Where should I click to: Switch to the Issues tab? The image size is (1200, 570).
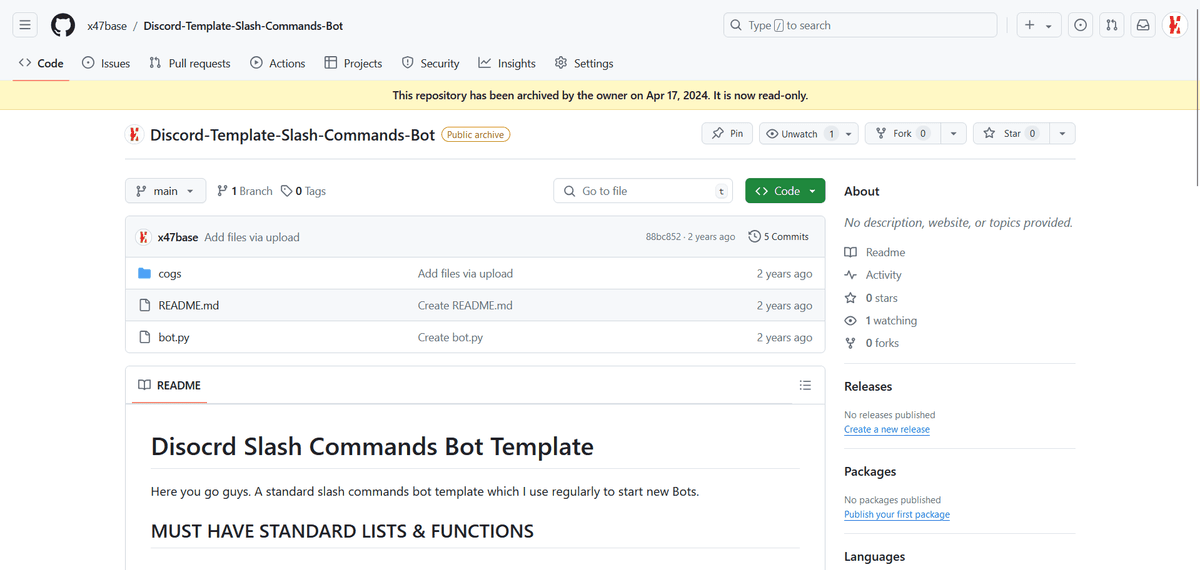[x=106, y=63]
